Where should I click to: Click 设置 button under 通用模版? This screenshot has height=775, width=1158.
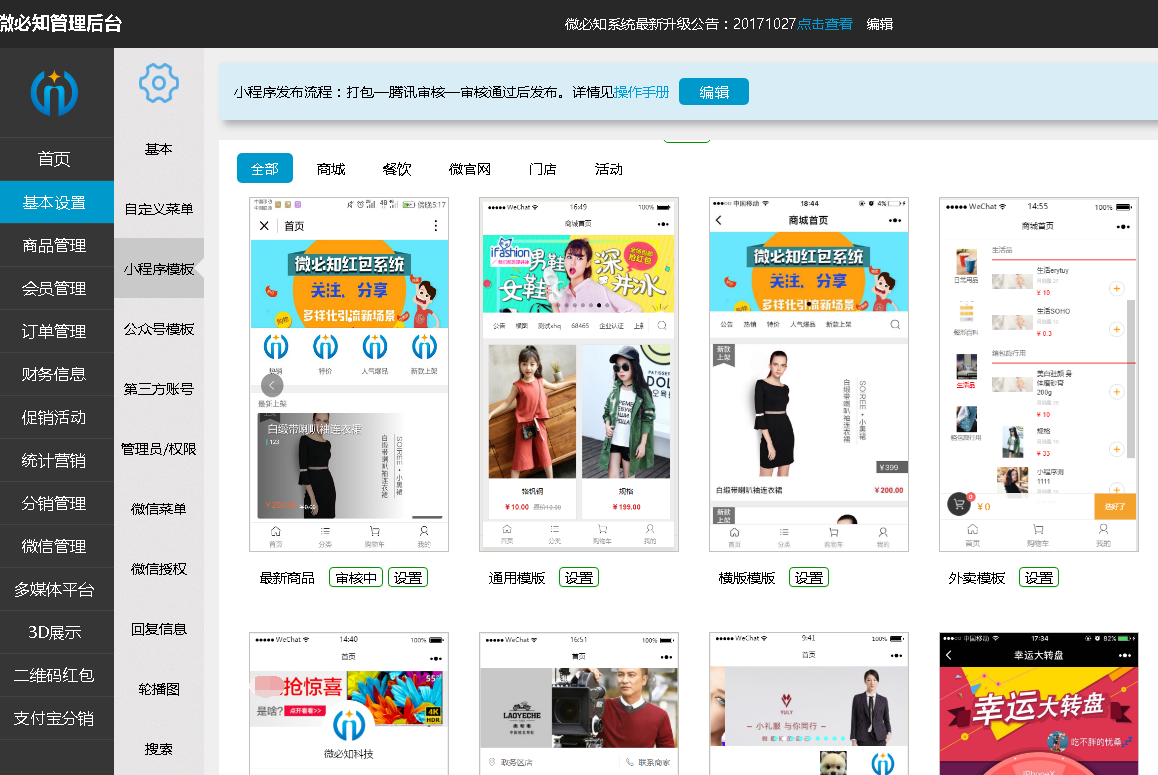(x=579, y=577)
